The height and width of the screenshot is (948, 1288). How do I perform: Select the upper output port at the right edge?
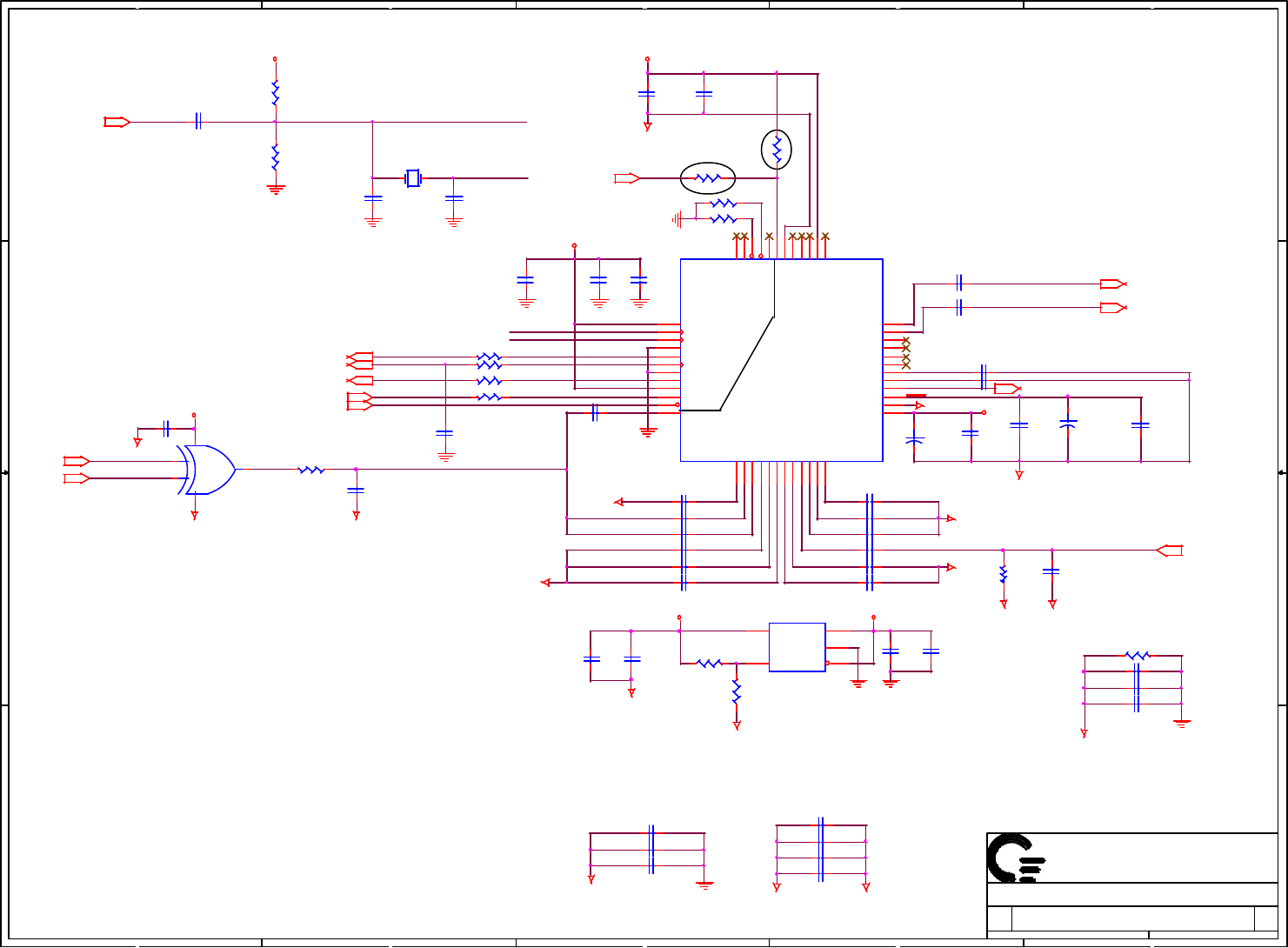[x=1113, y=284]
